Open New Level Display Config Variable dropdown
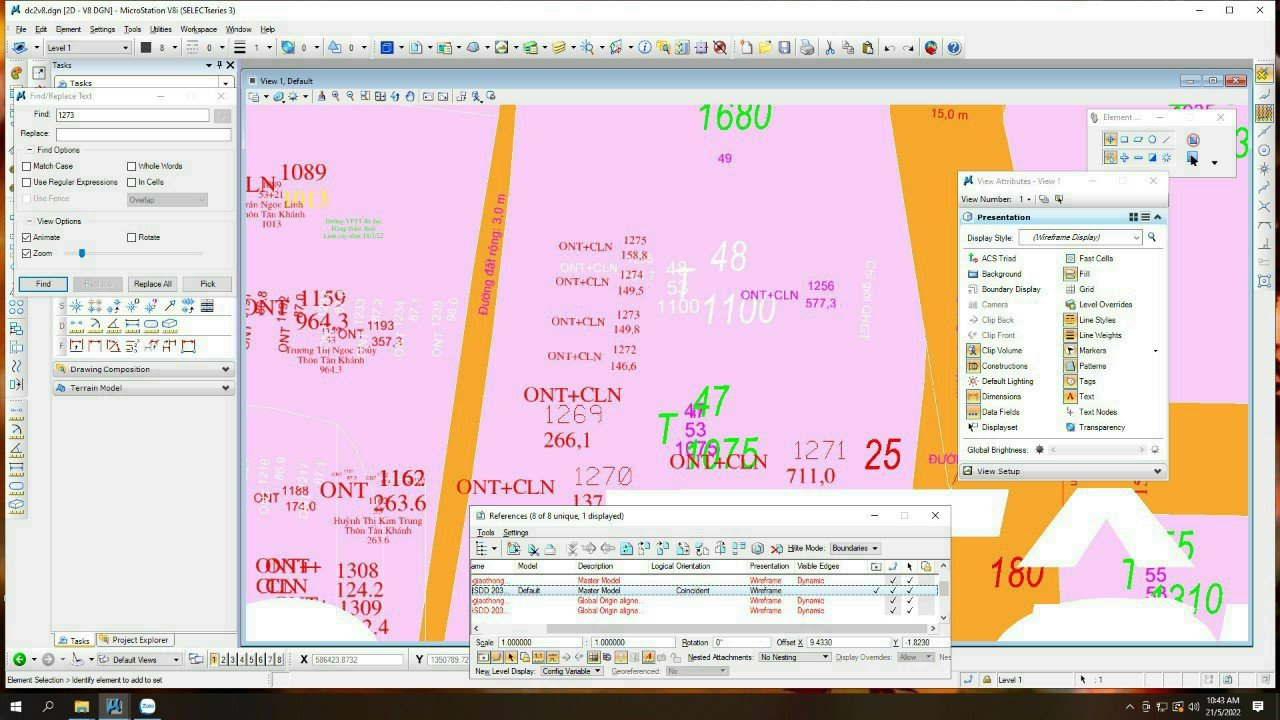The height and width of the screenshot is (720, 1280). tap(572, 671)
